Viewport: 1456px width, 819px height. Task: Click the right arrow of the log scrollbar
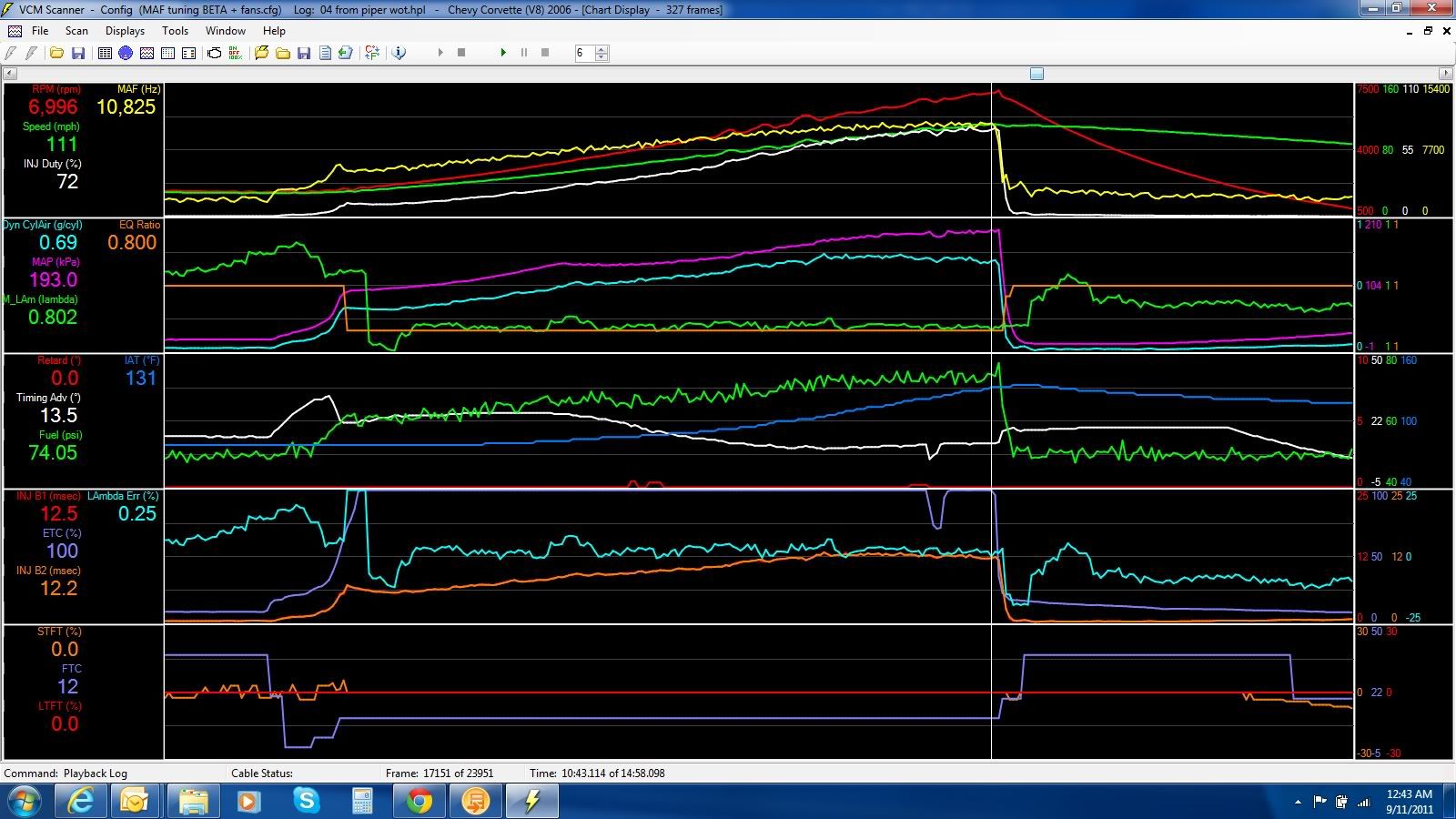pos(1445,73)
